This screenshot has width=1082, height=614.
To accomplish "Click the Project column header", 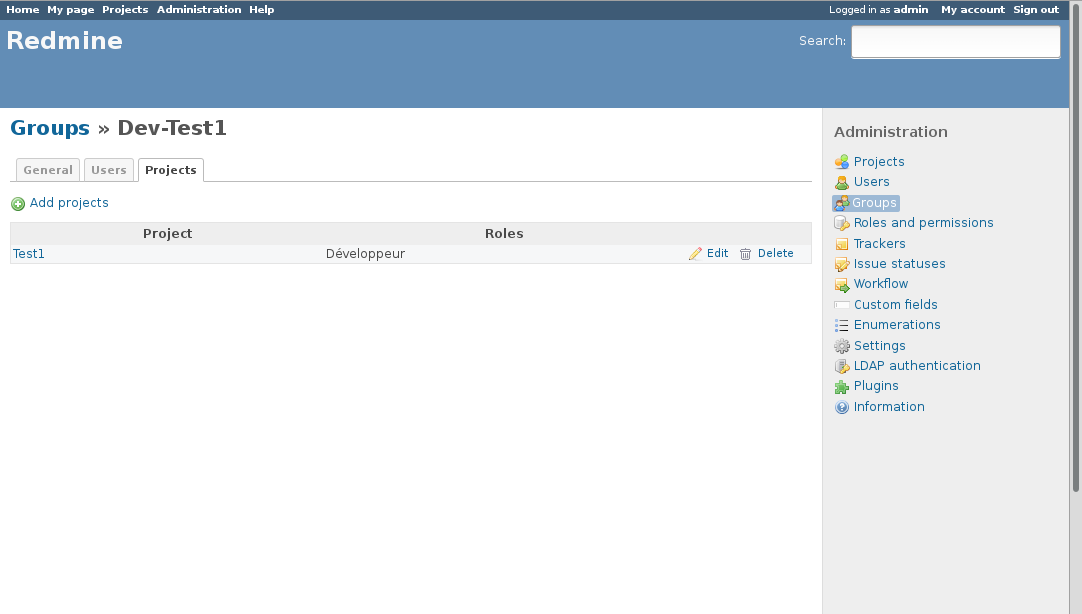I will [167, 233].
